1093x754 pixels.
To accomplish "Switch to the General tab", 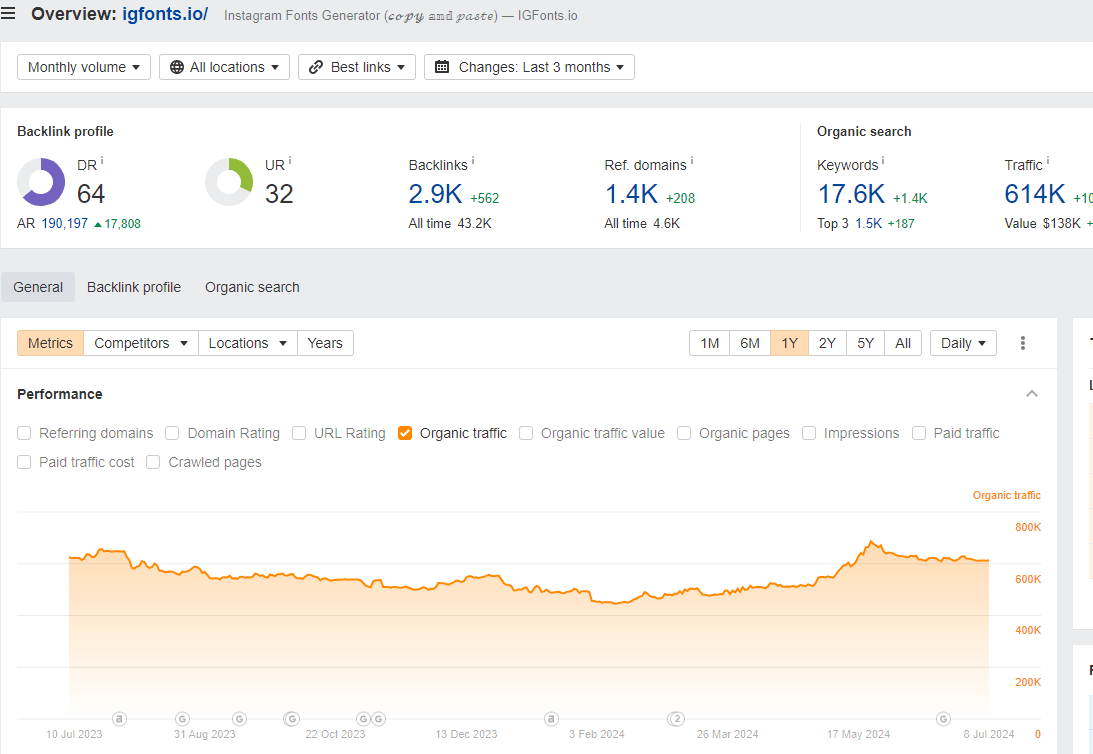I will coord(38,287).
